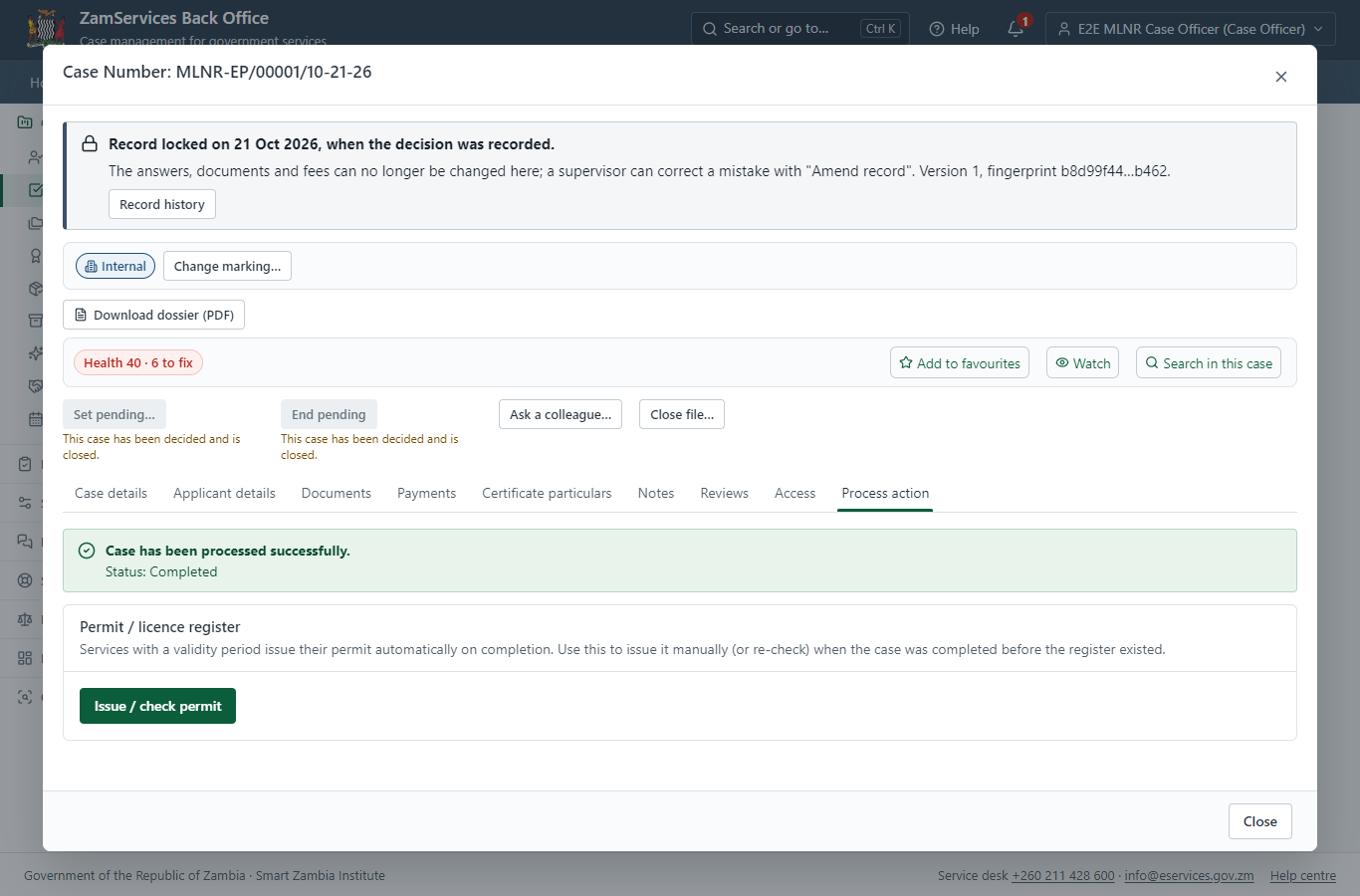Open the Ask a colleague dialog

tap(561, 414)
